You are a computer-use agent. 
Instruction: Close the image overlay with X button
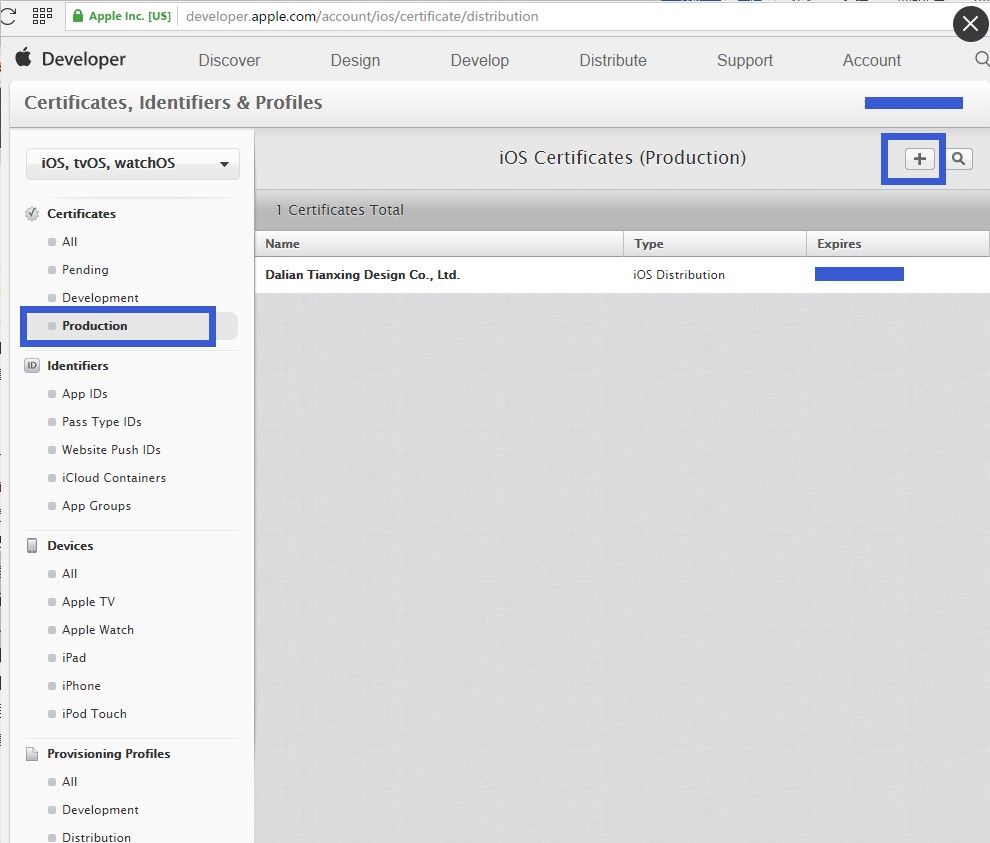[970, 24]
